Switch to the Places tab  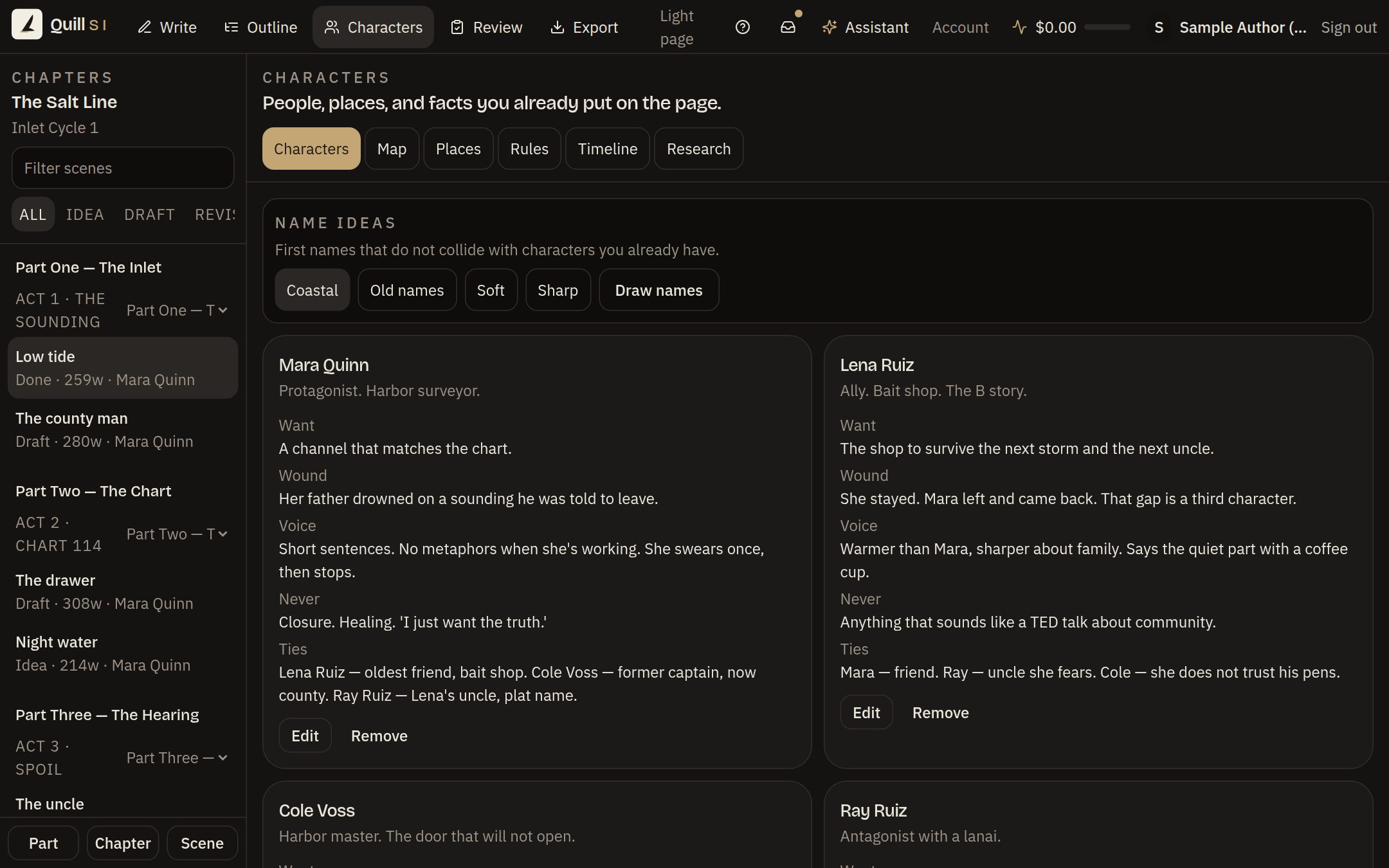(x=458, y=149)
